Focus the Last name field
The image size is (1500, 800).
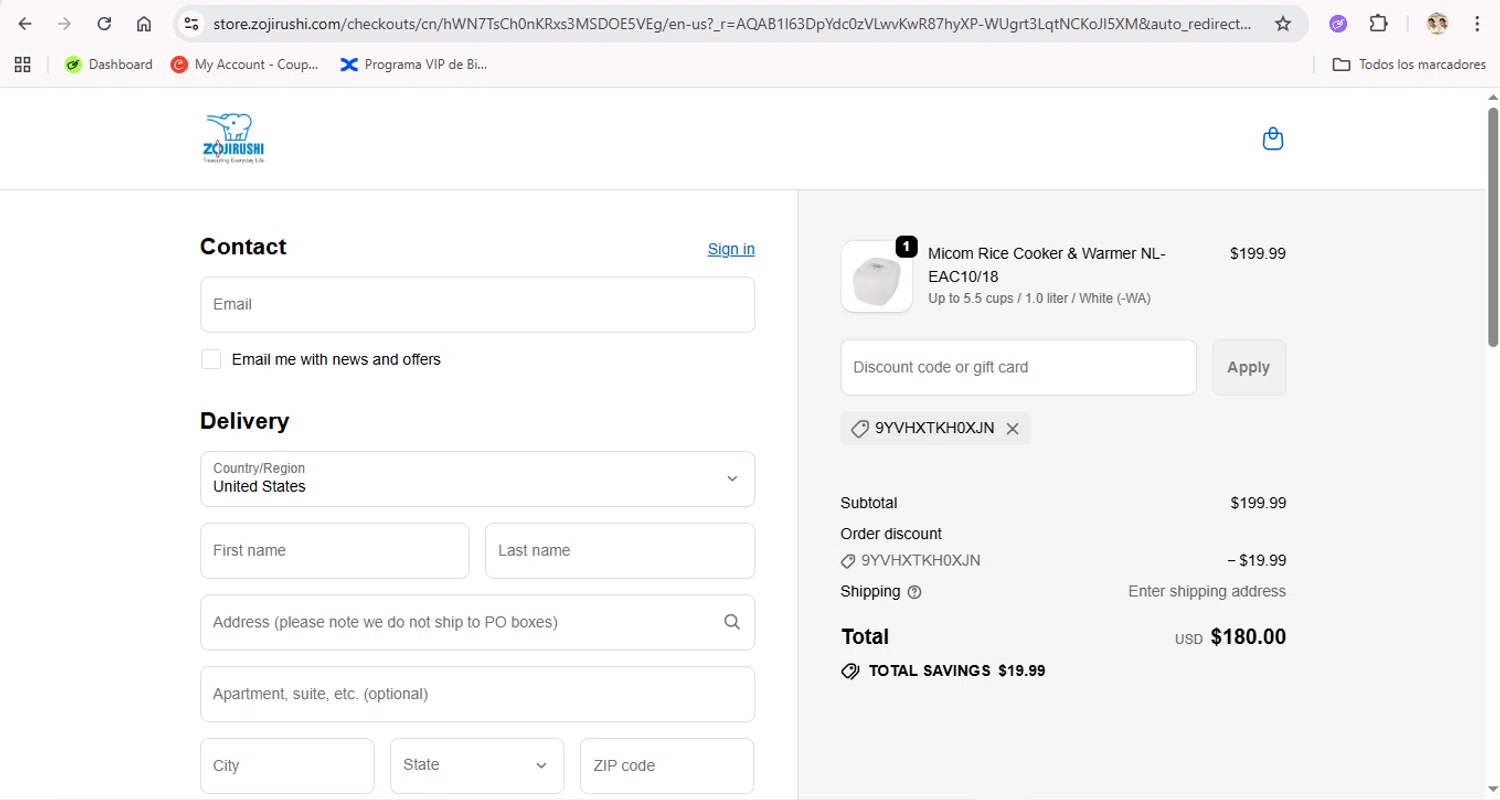click(x=620, y=550)
